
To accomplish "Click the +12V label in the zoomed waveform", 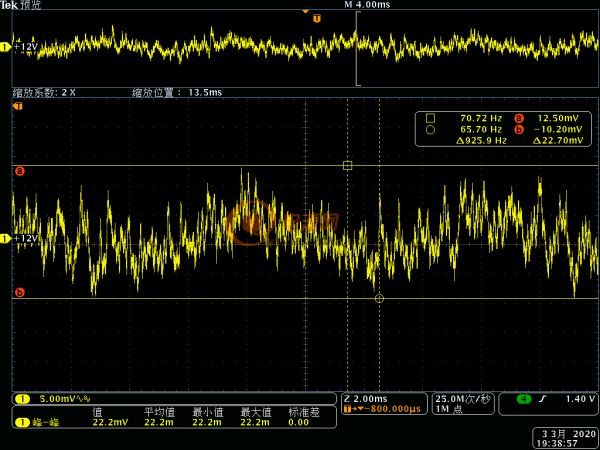I will tap(26, 239).
